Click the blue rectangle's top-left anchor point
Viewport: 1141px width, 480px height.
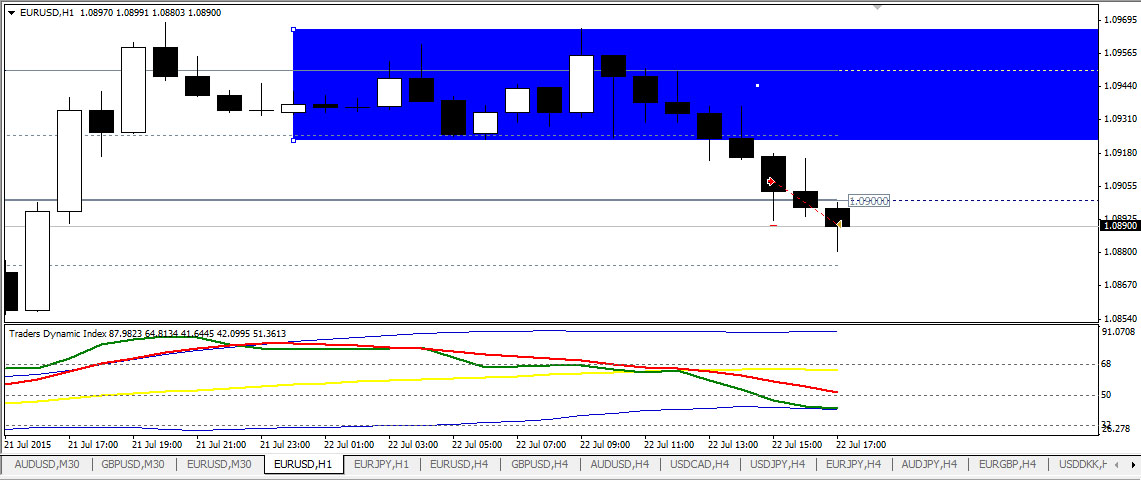[x=293, y=30]
